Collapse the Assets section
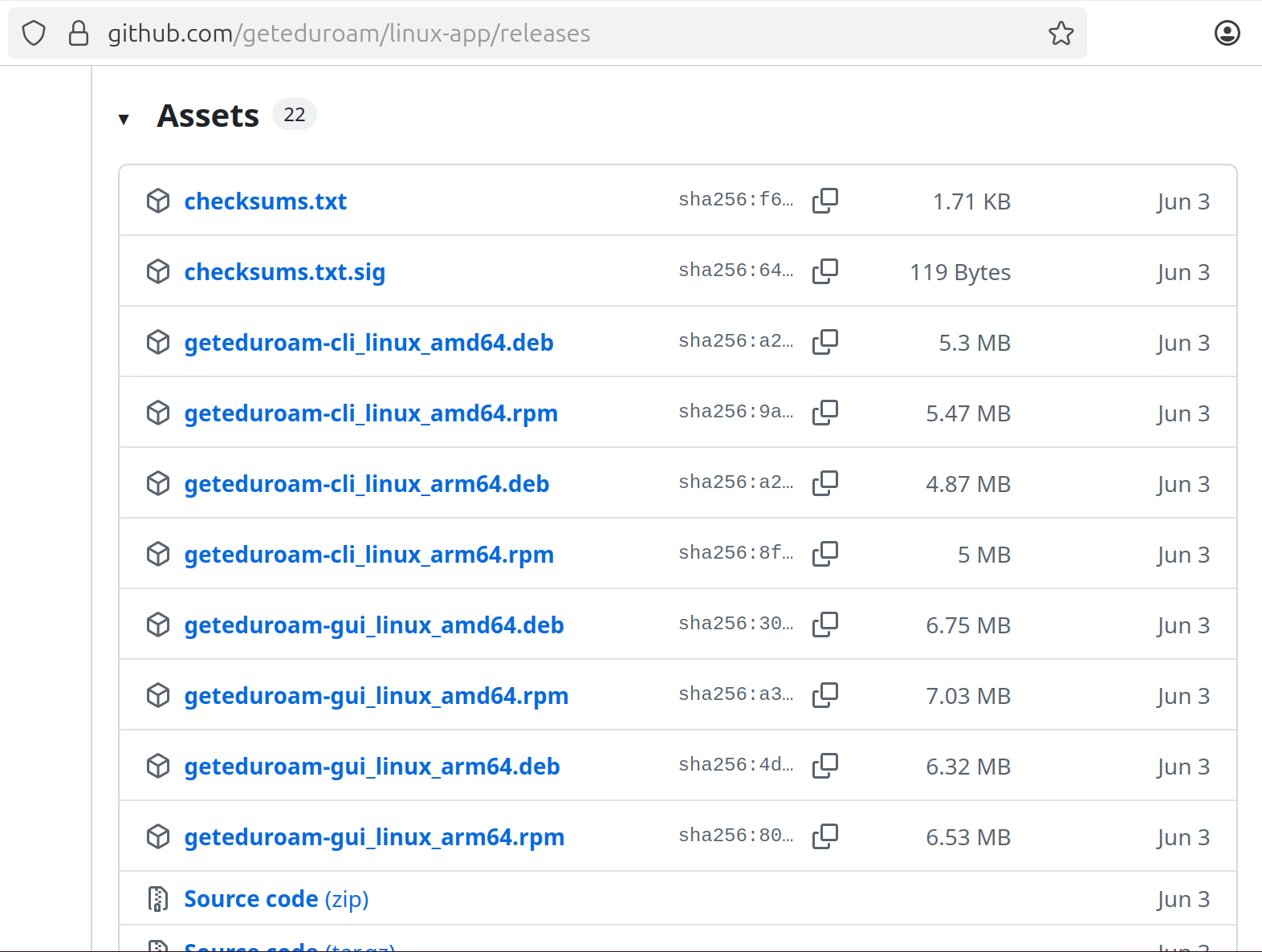Viewport: 1262px width, 952px height. [x=124, y=119]
